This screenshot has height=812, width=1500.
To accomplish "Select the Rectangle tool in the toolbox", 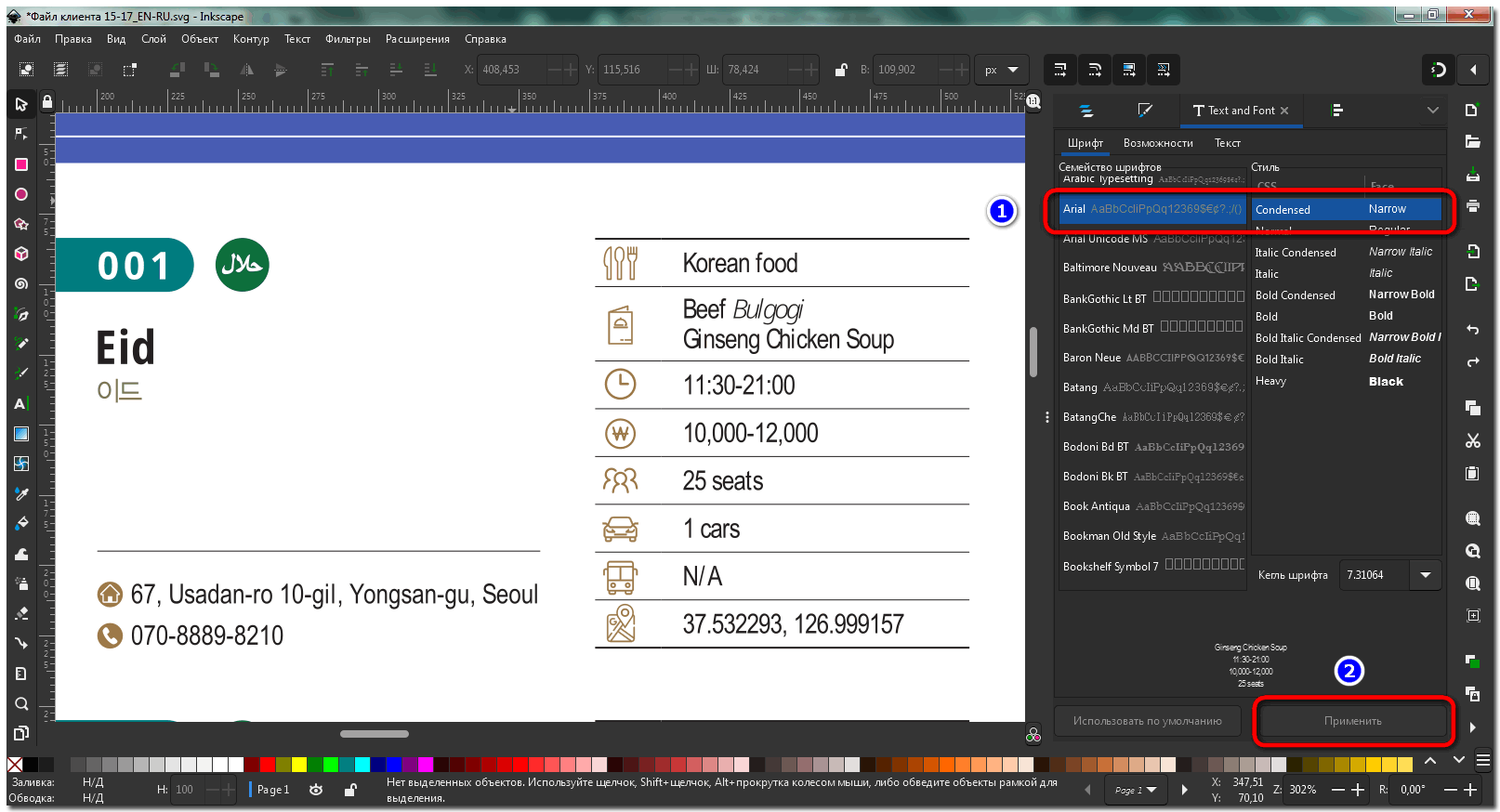I will [20, 164].
